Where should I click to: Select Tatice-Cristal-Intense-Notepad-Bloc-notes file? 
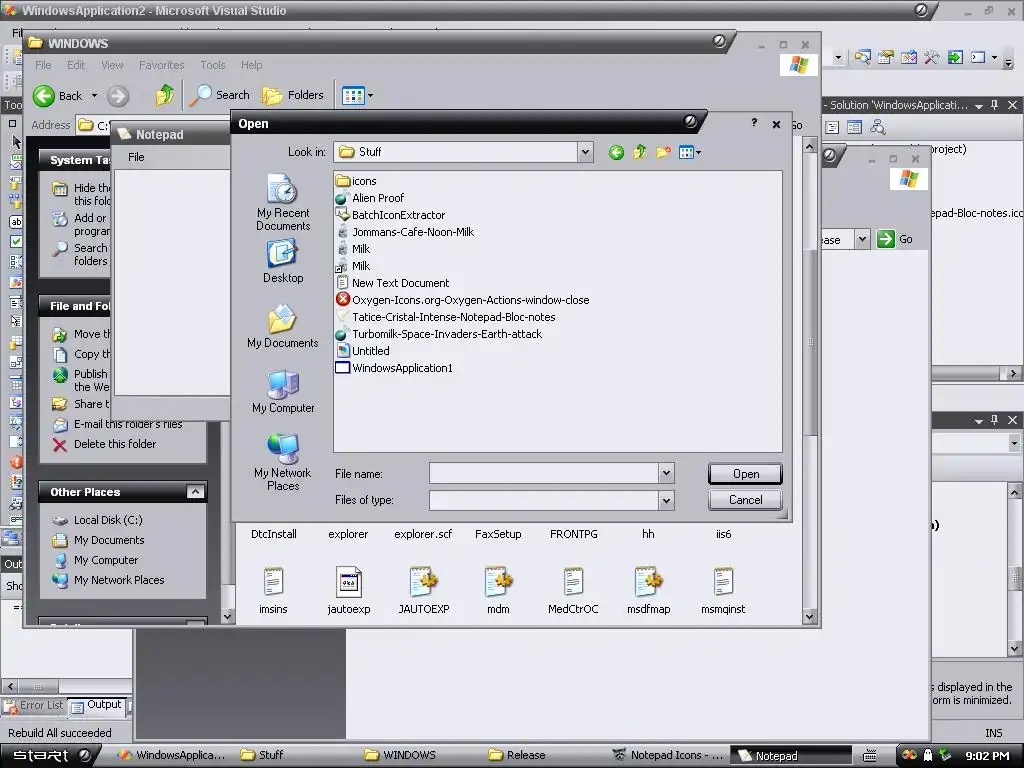(446, 317)
